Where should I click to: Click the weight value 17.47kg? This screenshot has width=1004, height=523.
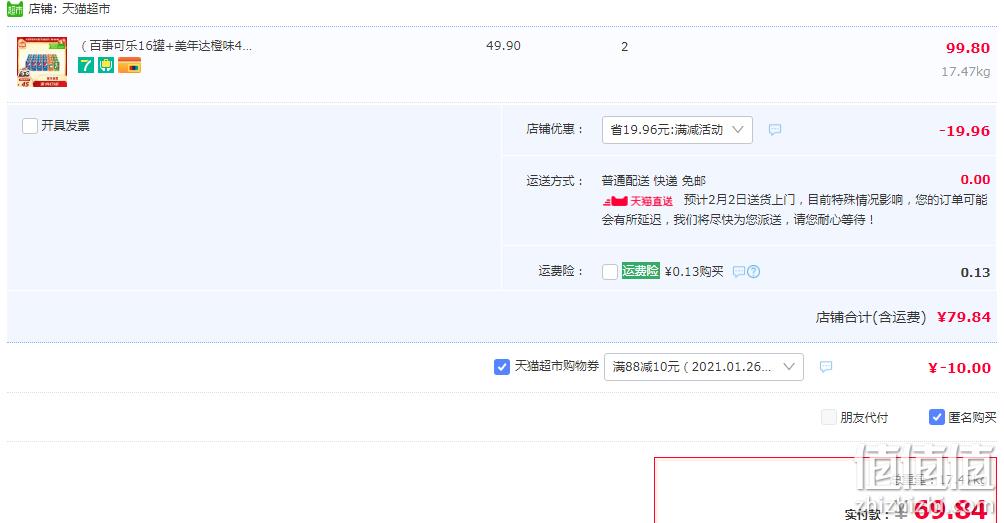966,72
